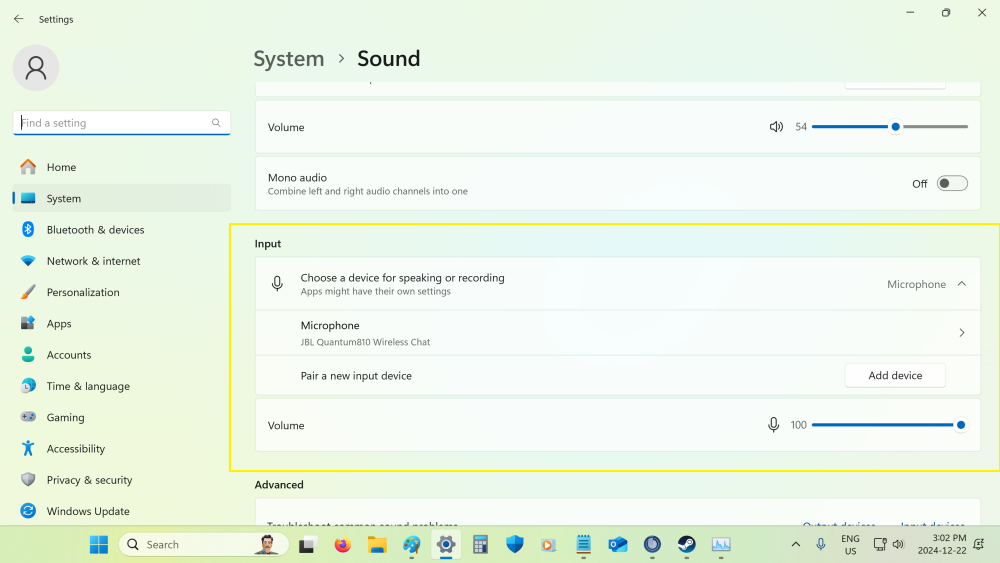Turn on the Mono audio toggle
Screen dimensions: 1000x563
coord(952,183)
